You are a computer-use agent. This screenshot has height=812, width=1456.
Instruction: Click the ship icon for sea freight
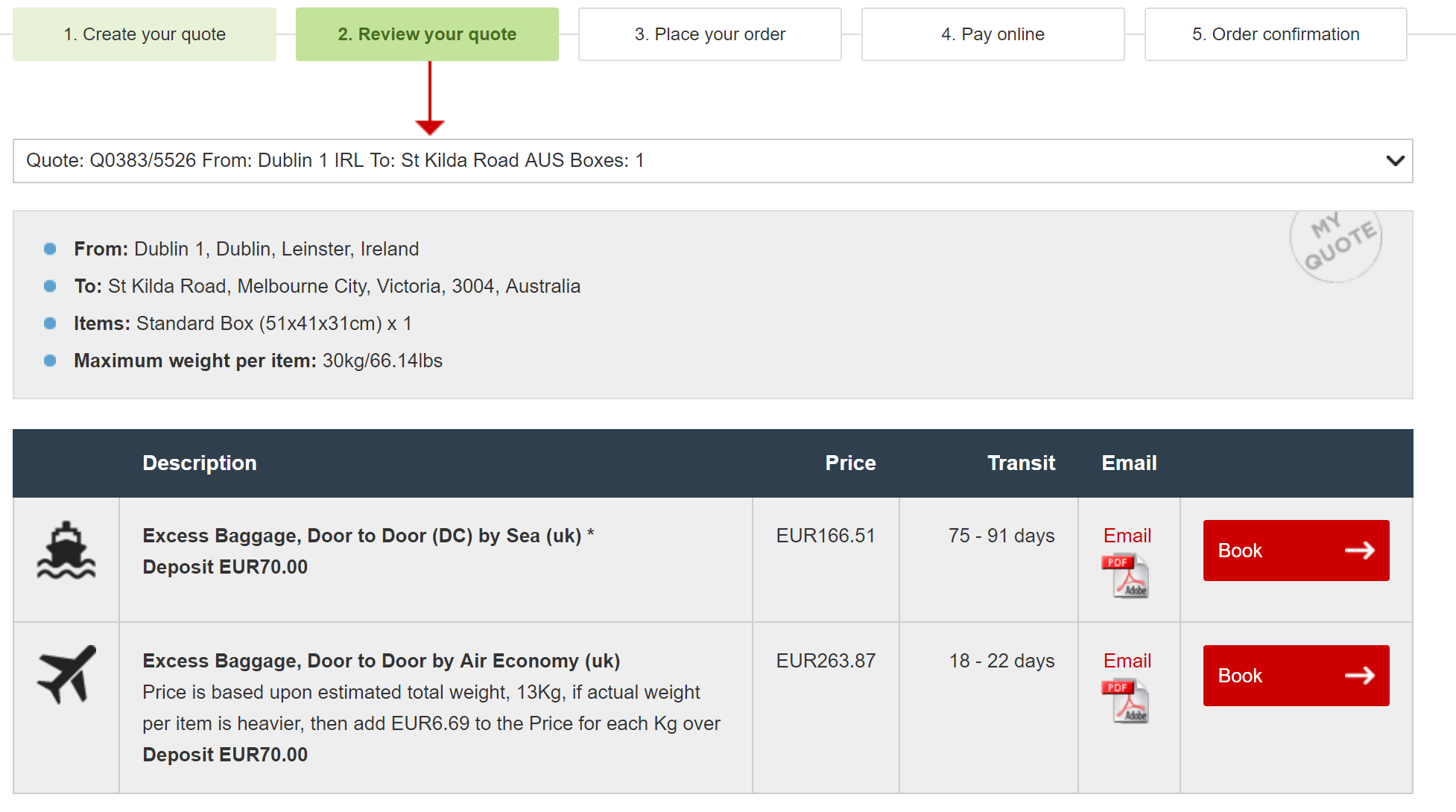tap(66, 551)
